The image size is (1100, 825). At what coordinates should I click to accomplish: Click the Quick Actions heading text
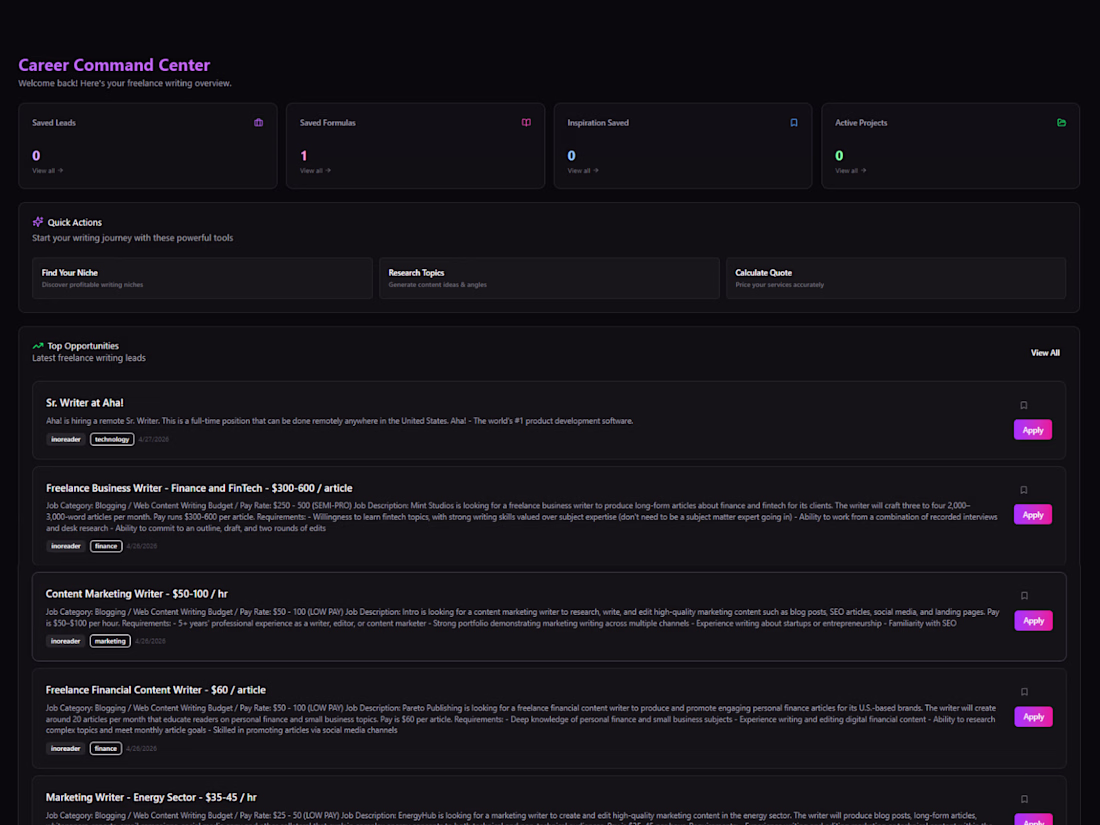[74, 222]
